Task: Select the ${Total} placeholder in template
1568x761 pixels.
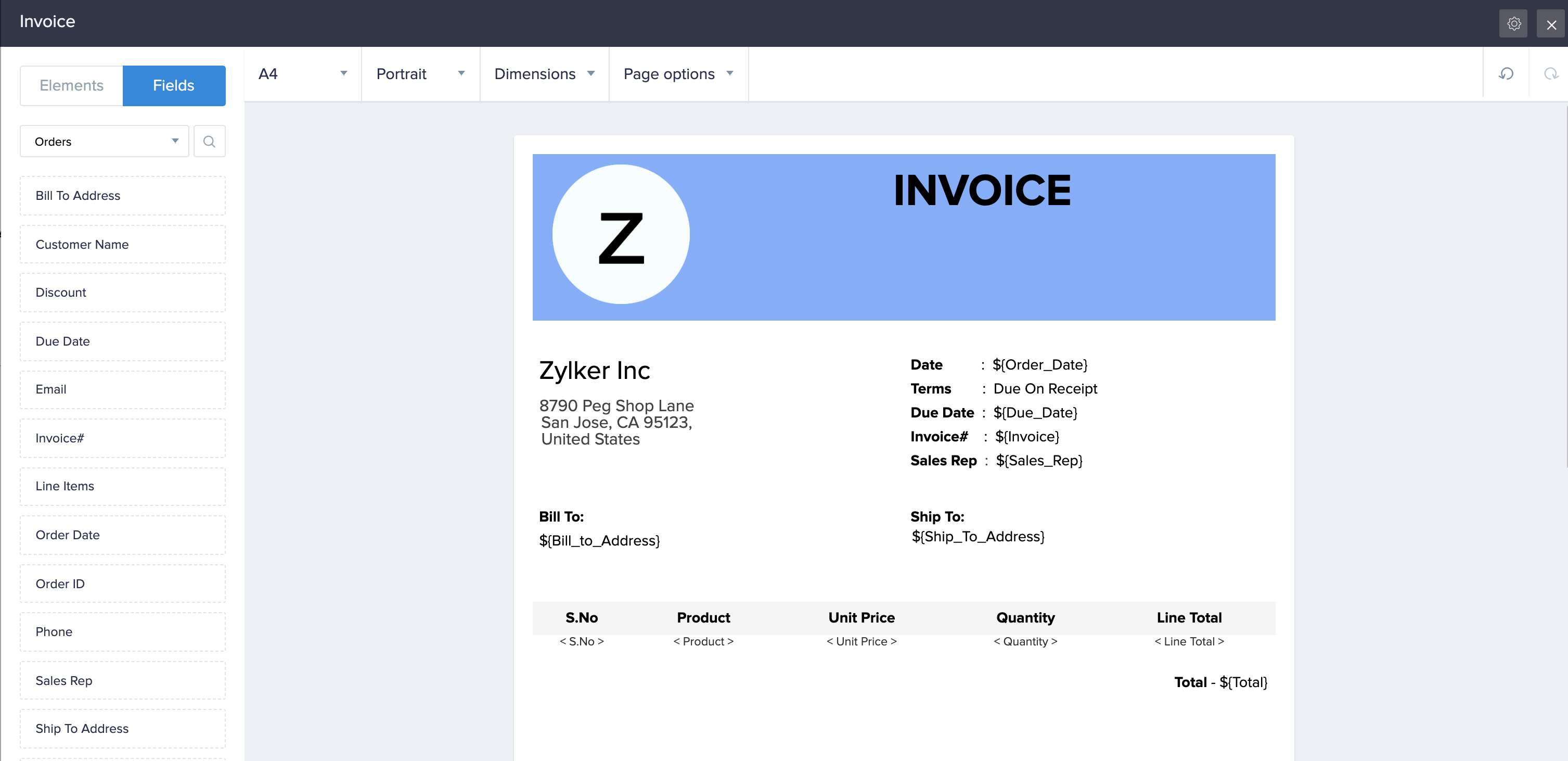Action: [1243, 682]
